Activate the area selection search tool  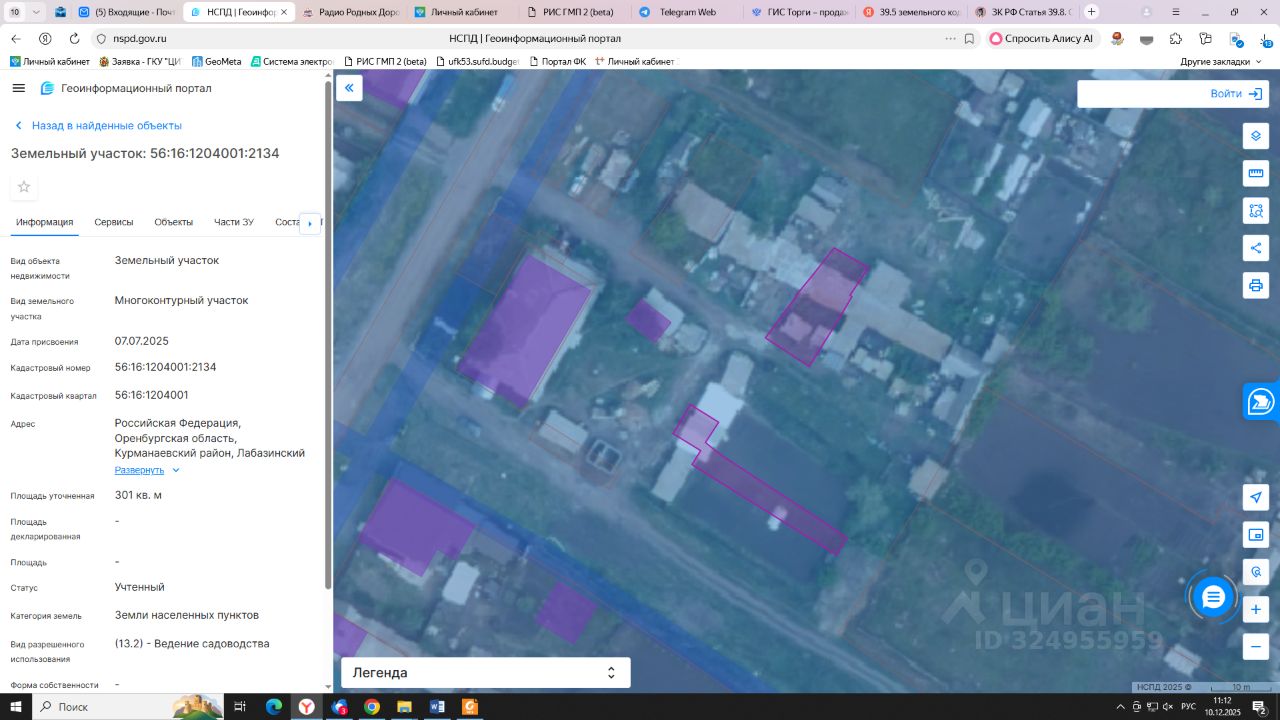(x=1256, y=211)
